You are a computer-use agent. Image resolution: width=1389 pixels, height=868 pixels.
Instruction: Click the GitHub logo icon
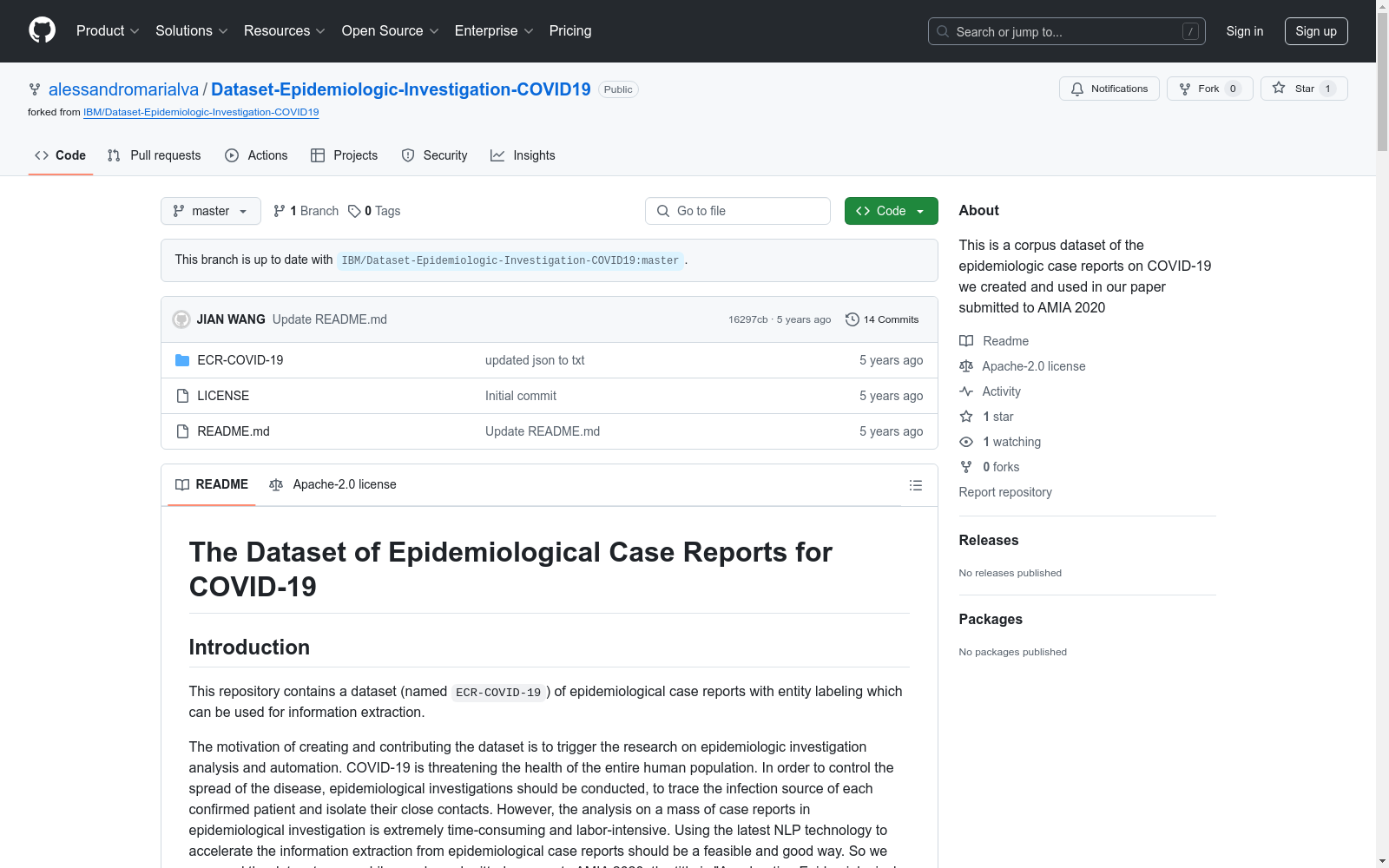coord(42,30)
